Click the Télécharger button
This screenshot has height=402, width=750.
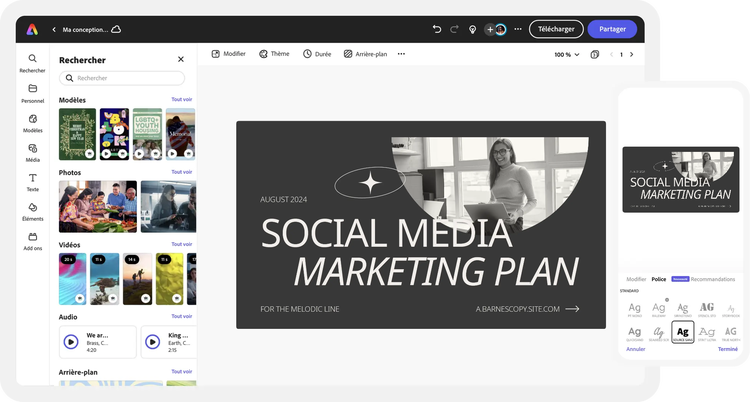pos(556,29)
